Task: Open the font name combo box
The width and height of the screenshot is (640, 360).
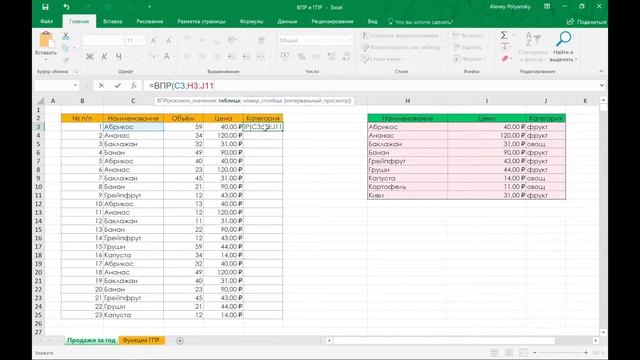Action: (103, 40)
